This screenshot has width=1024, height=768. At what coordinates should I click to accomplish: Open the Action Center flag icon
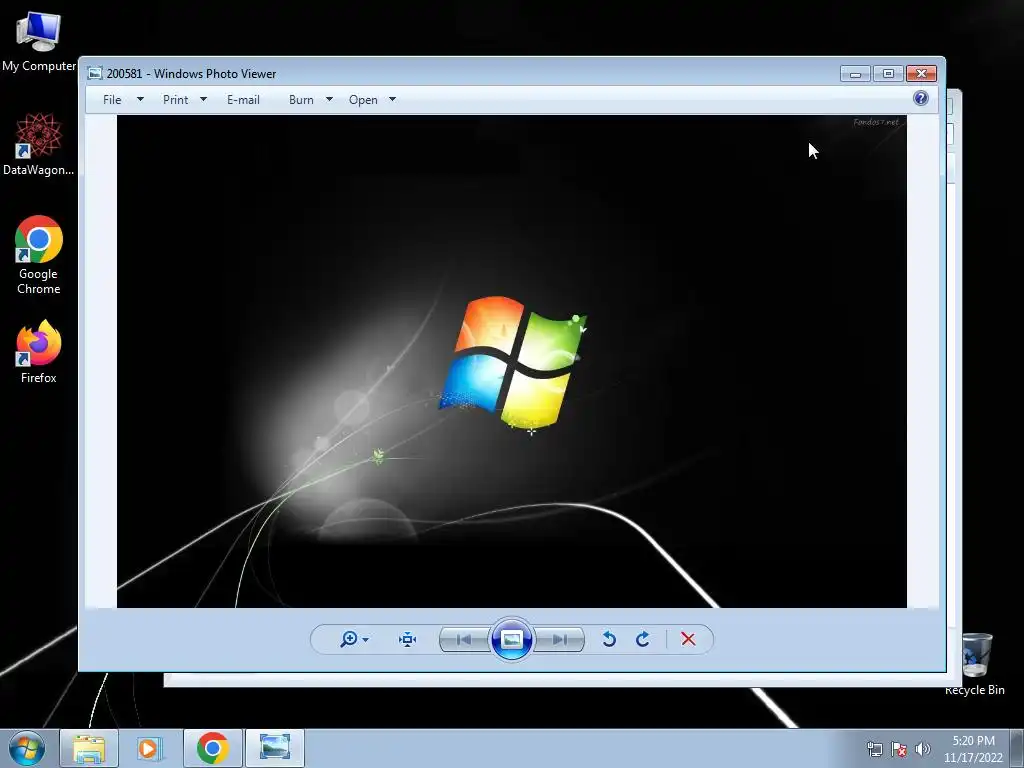pos(899,749)
